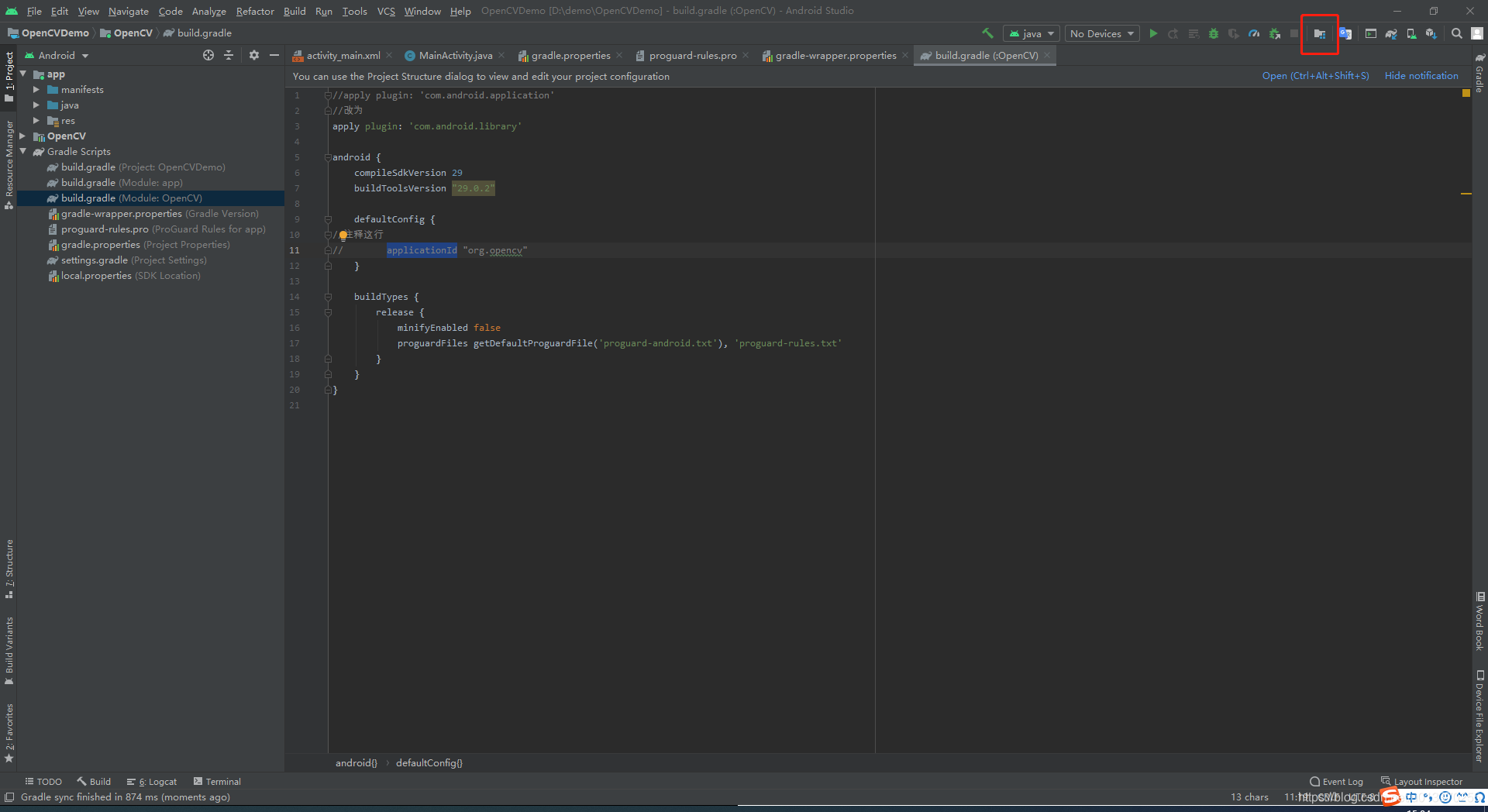Select local.properties (SDK Location) file
1488x812 pixels.
tap(124, 276)
